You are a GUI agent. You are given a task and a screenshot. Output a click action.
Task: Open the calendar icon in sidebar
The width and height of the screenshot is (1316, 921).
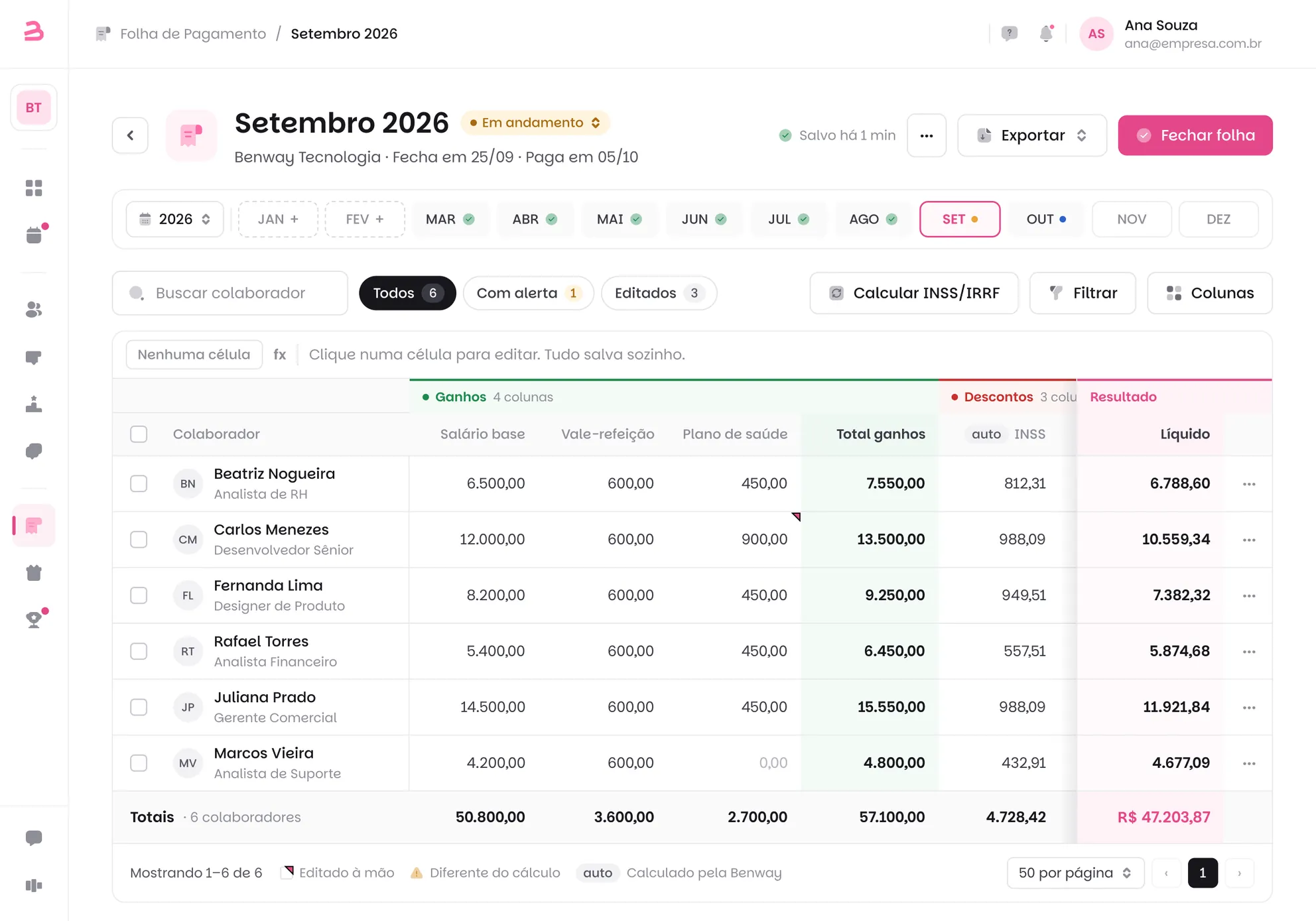[x=34, y=235]
